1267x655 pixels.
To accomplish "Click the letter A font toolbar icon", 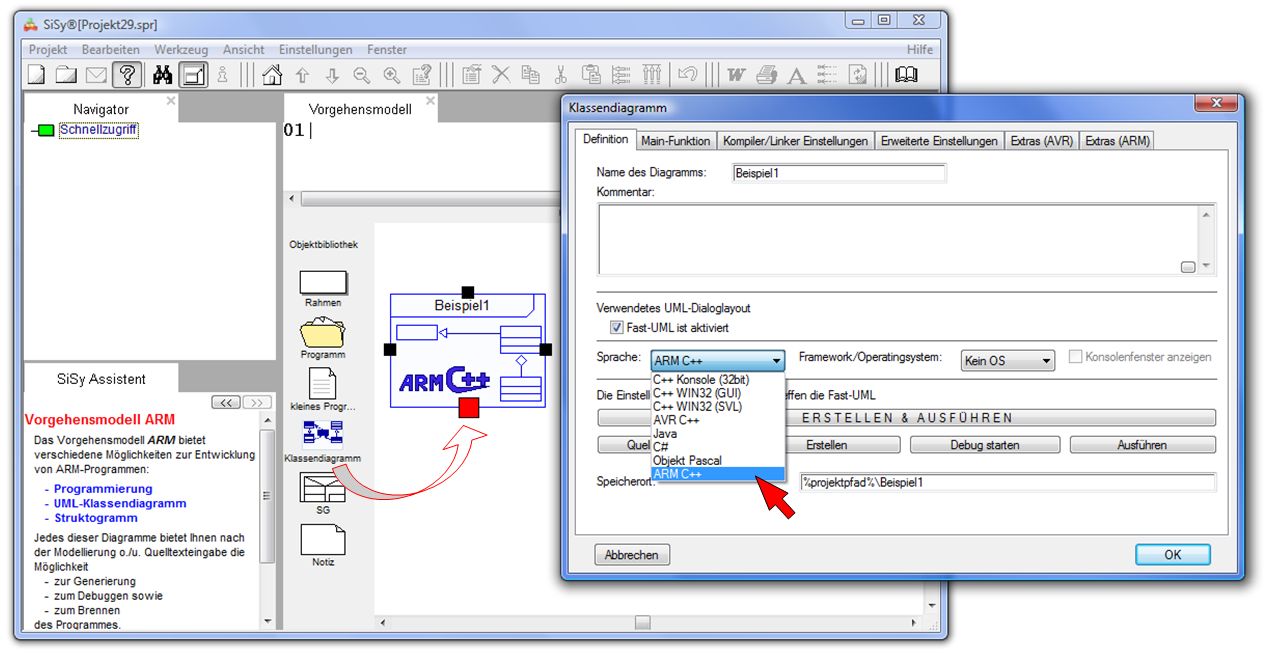I will pos(797,75).
